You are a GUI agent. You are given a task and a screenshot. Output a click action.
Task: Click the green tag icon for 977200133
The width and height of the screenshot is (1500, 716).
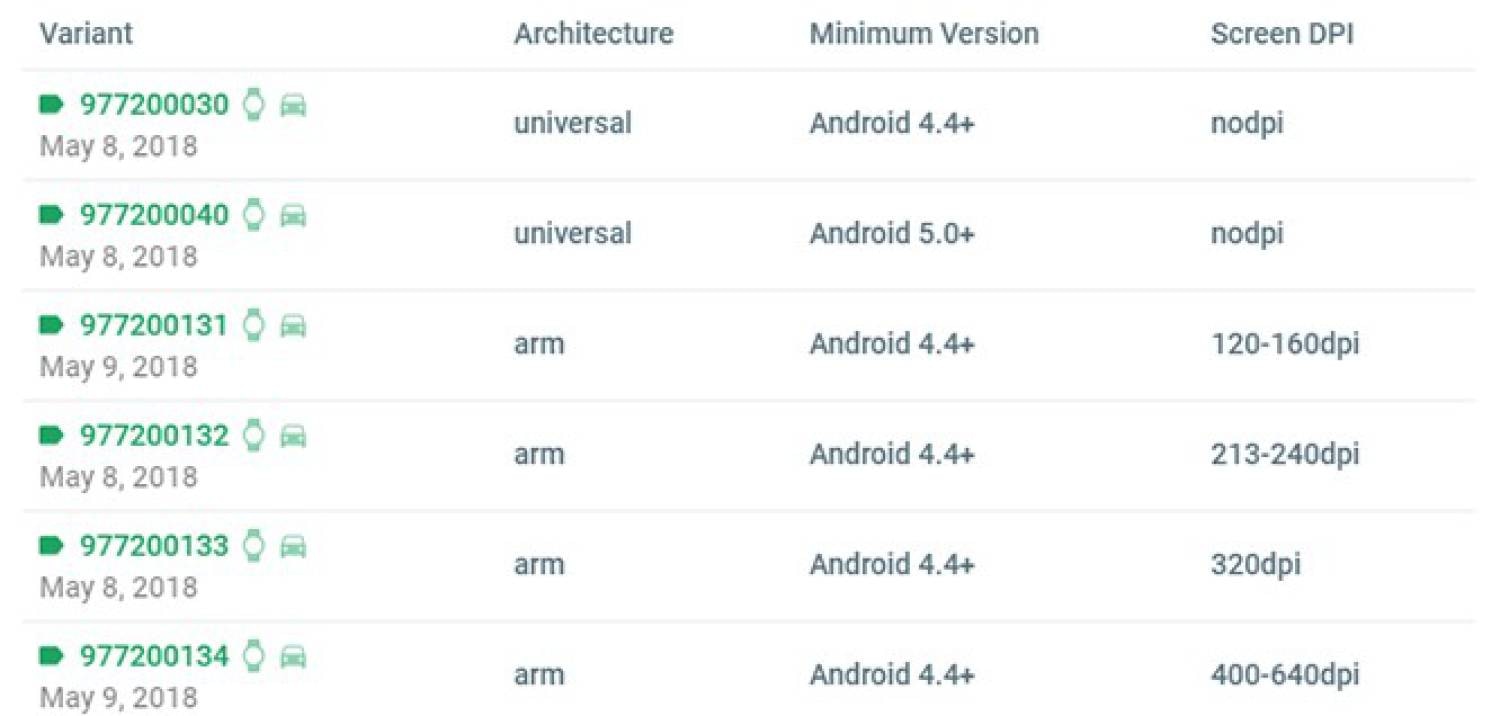point(52,546)
